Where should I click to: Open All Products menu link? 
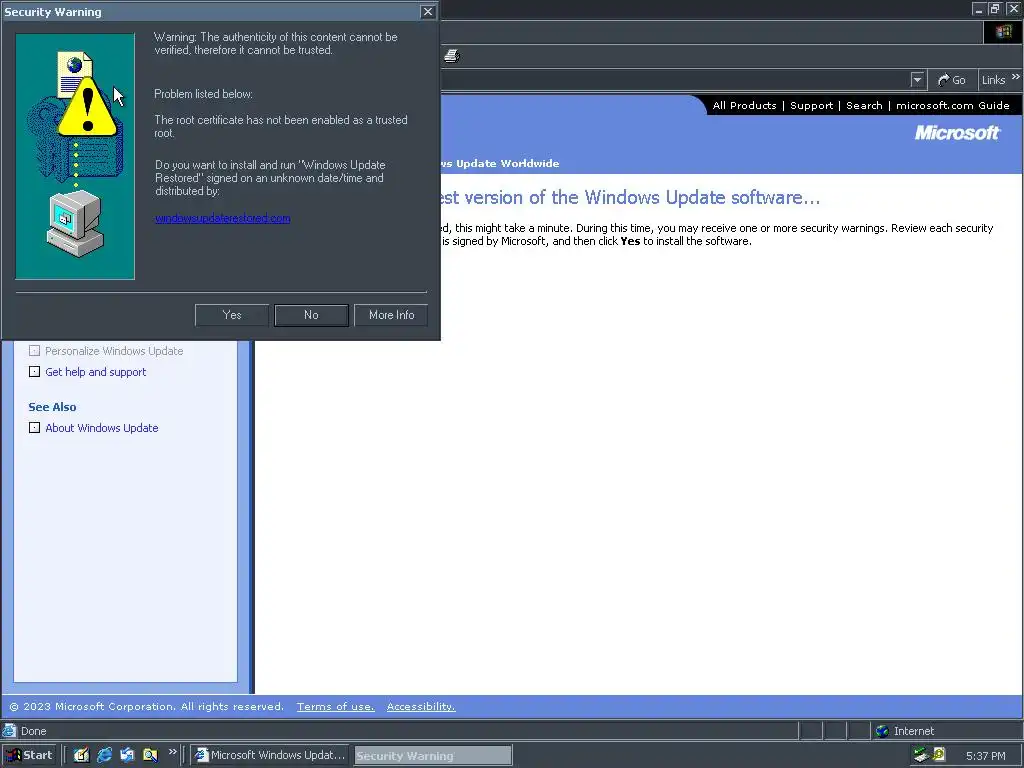tap(744, 105)
